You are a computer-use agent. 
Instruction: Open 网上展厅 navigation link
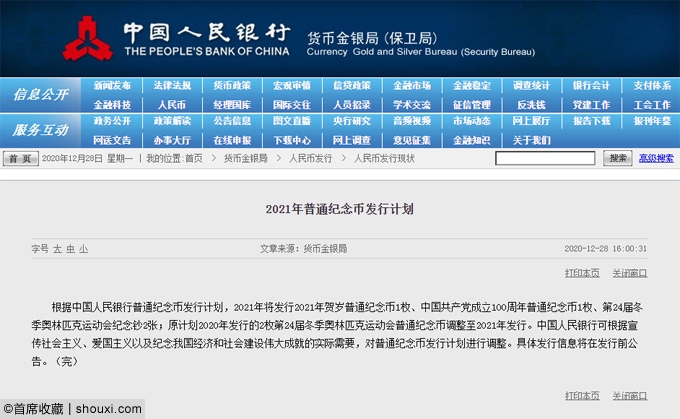click(x=531, y=121)
